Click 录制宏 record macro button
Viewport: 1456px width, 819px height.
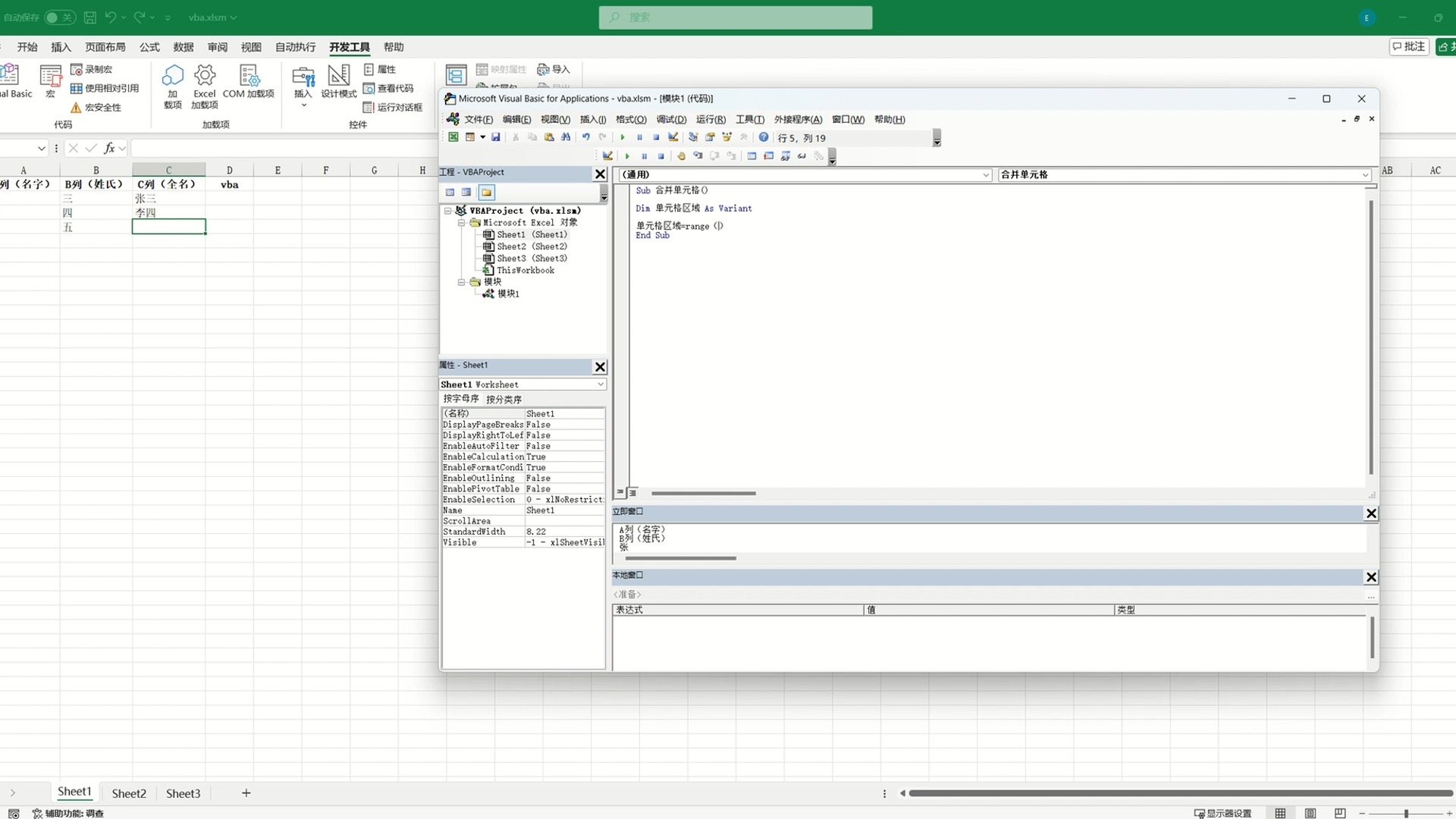(92, 69)
